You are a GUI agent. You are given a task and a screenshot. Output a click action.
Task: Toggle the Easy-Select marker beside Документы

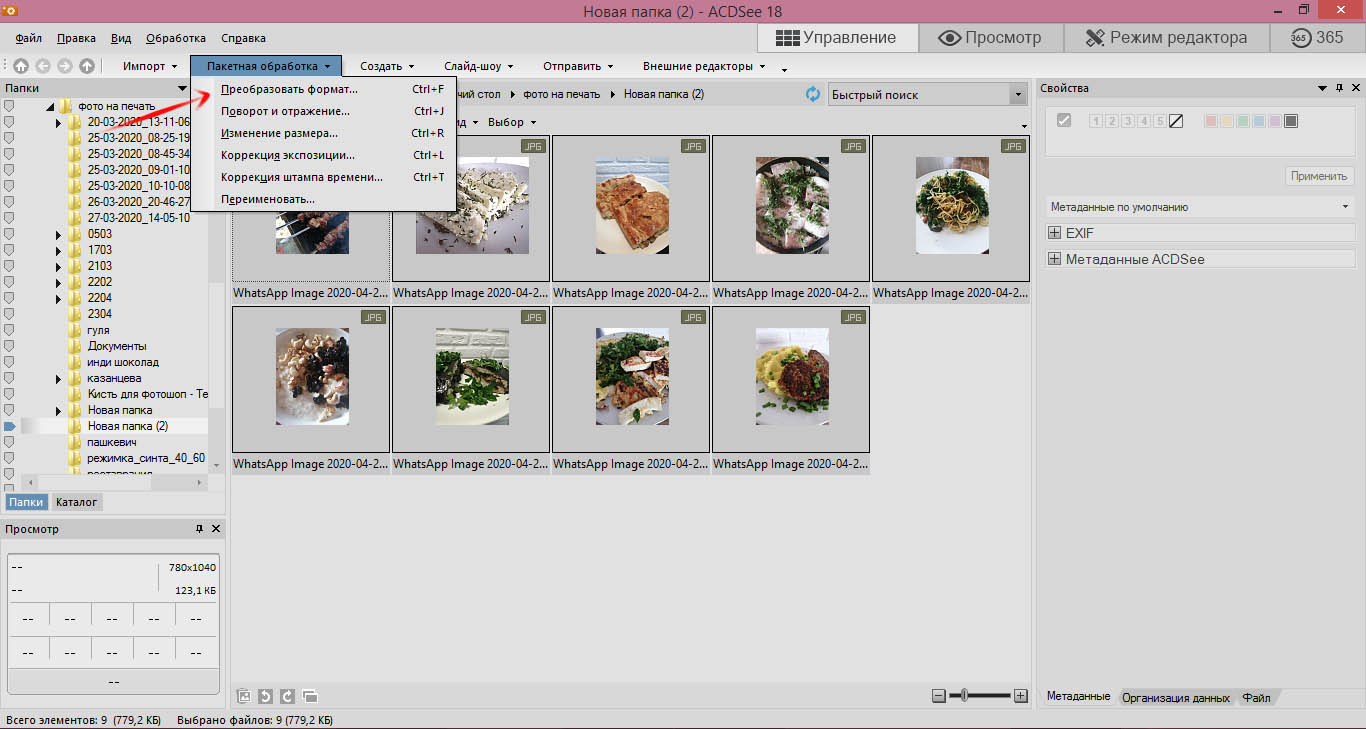tap(10, 346)
